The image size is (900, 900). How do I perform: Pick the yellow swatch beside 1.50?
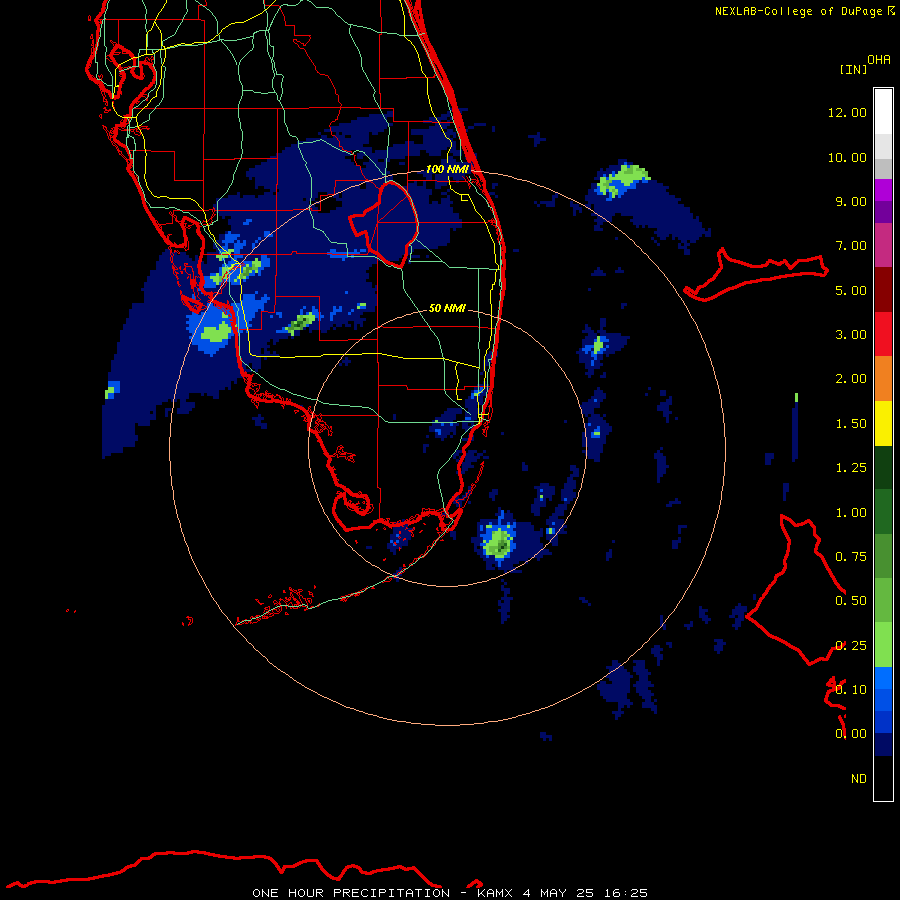click(883, 423)
